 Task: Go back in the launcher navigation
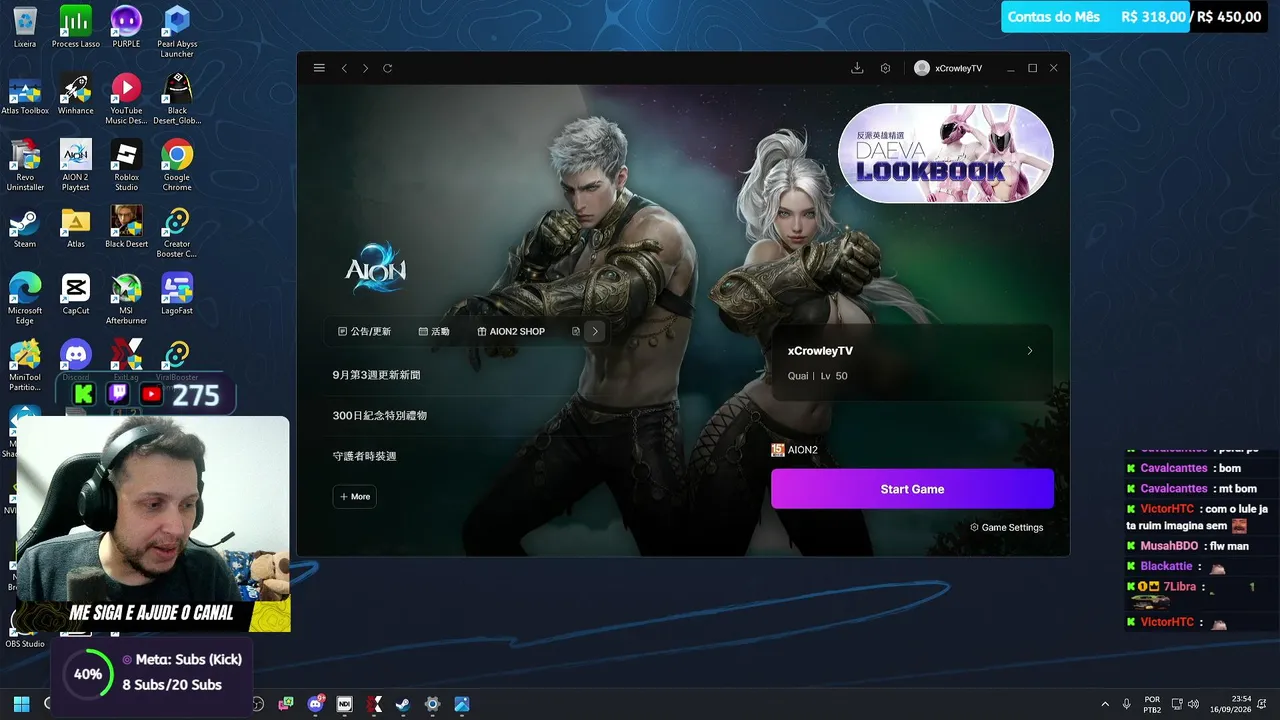[344, 68]
